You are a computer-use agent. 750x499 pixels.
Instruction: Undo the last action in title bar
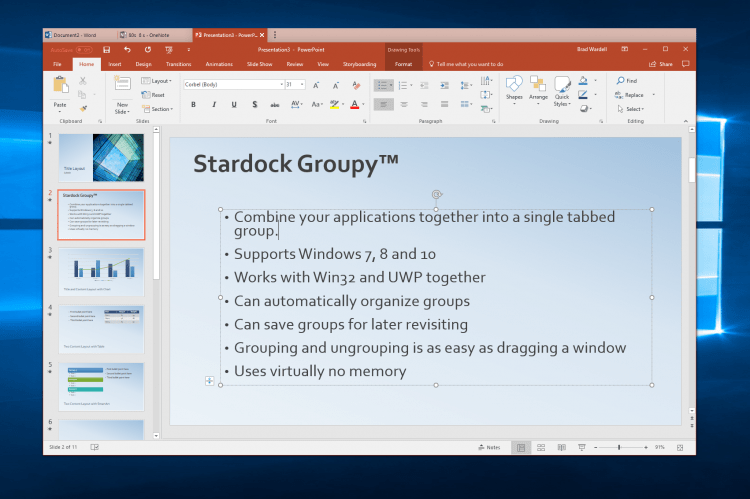127,48
